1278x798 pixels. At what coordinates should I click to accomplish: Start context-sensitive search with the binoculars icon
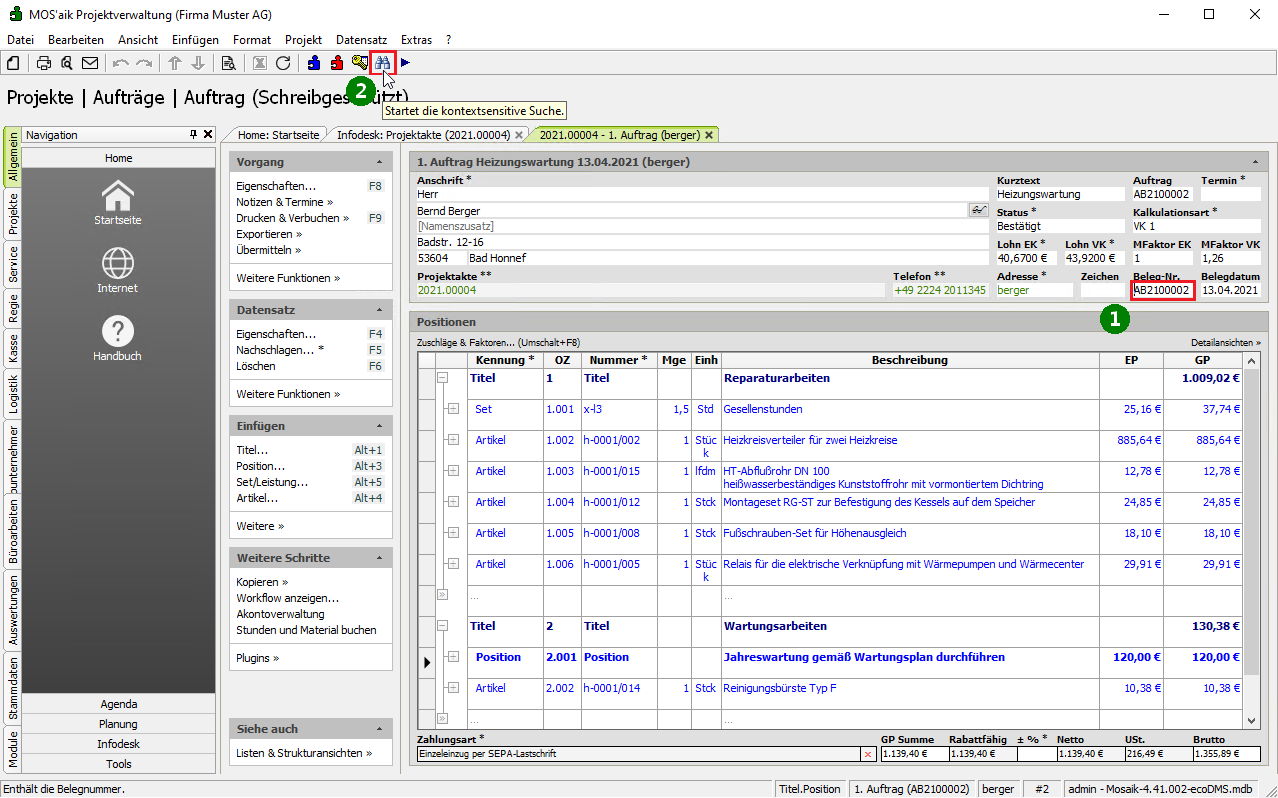[x=382, y=63]
